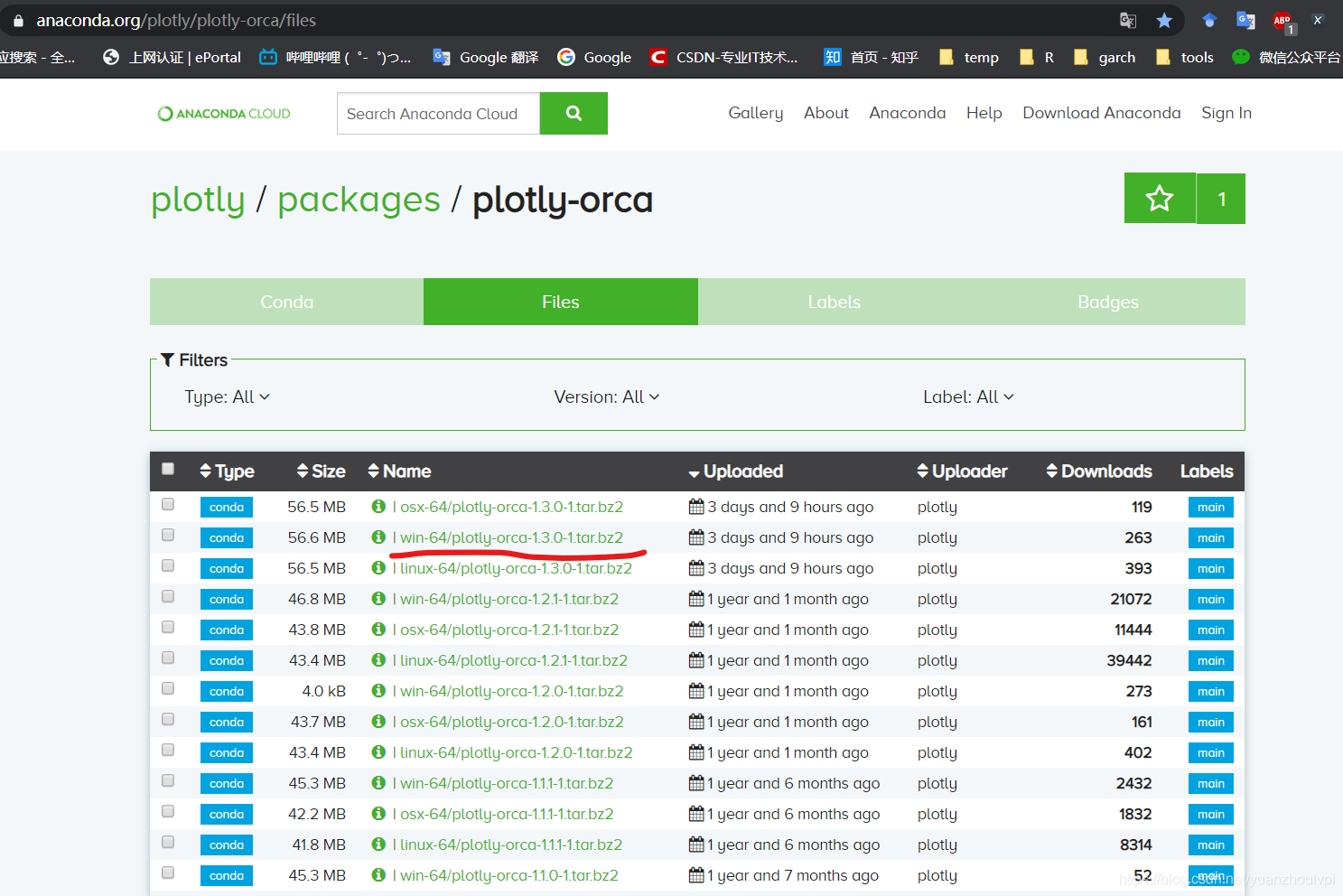Image resolution: width=1343 pixels, height=896 pixels.
Task: Check the checkbox for win-64/plotly-orca-1.2.1-1.tar.bz2 row
Action: pos(167,595)
